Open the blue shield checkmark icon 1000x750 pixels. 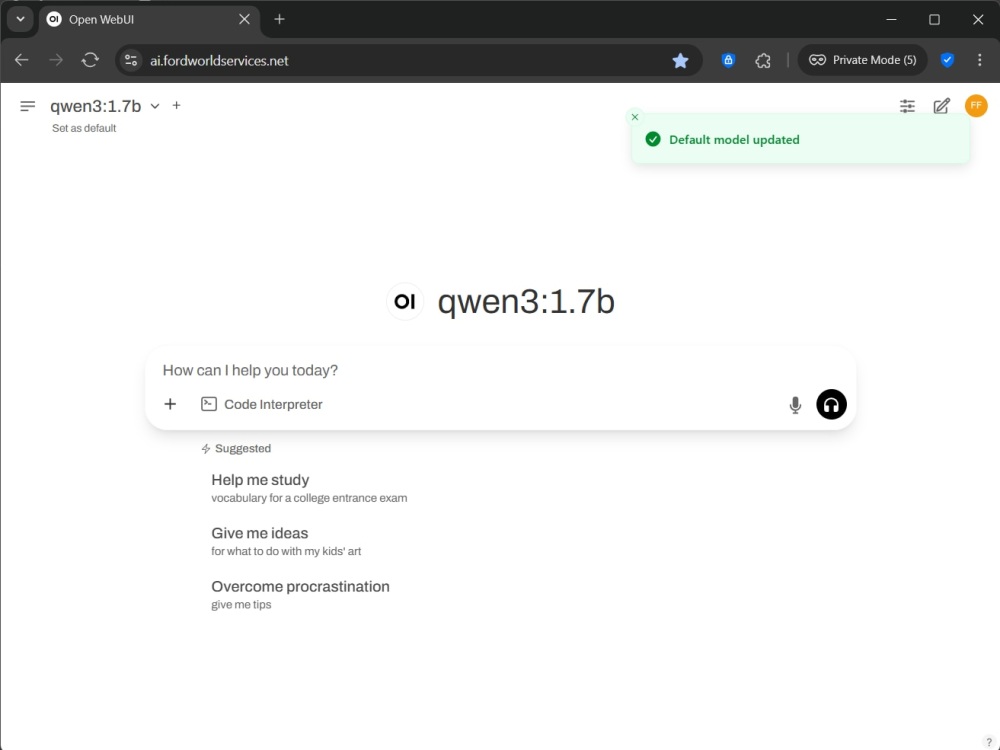pos(947,60)
